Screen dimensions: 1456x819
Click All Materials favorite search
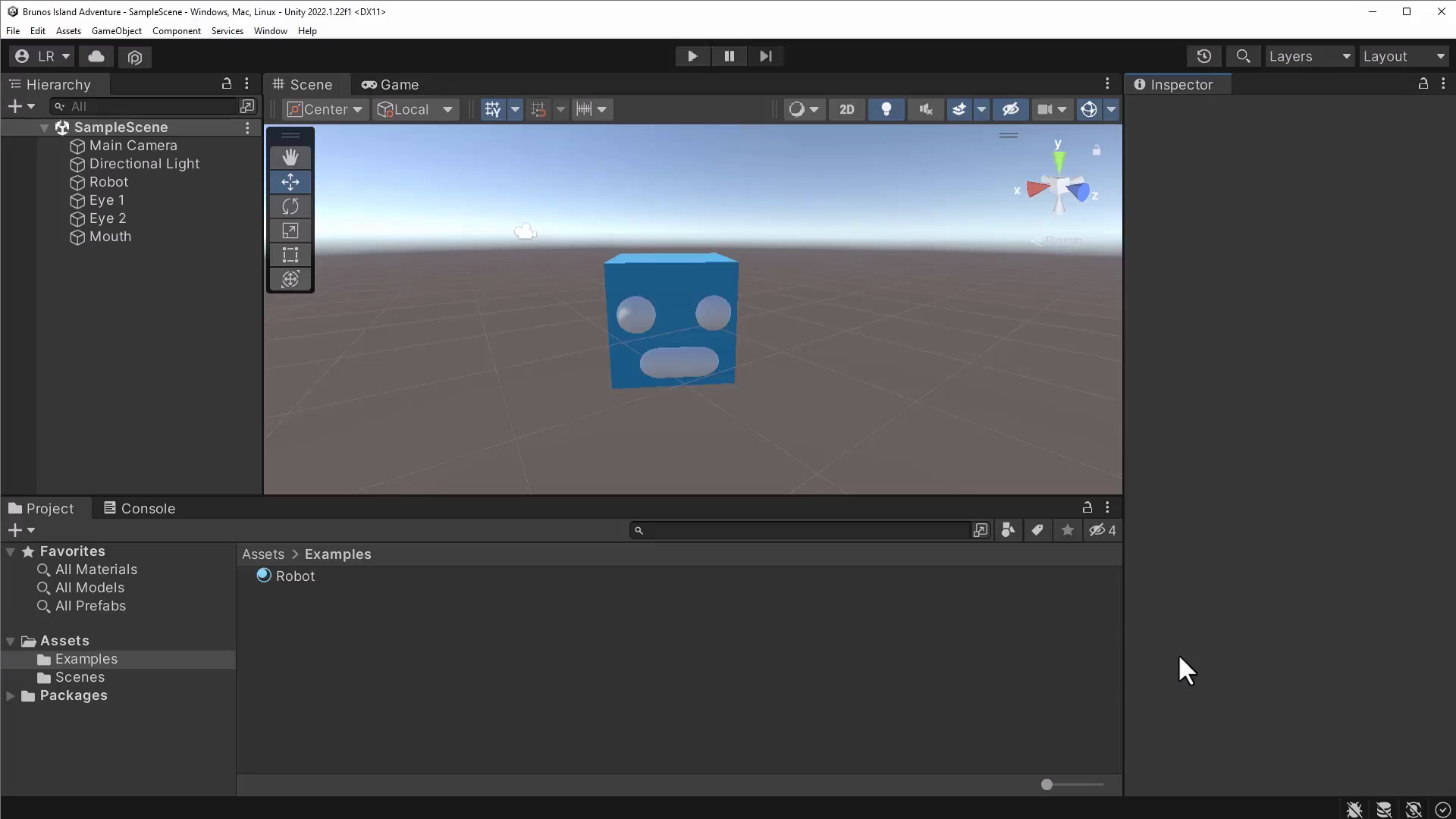(x=96, y=570)
